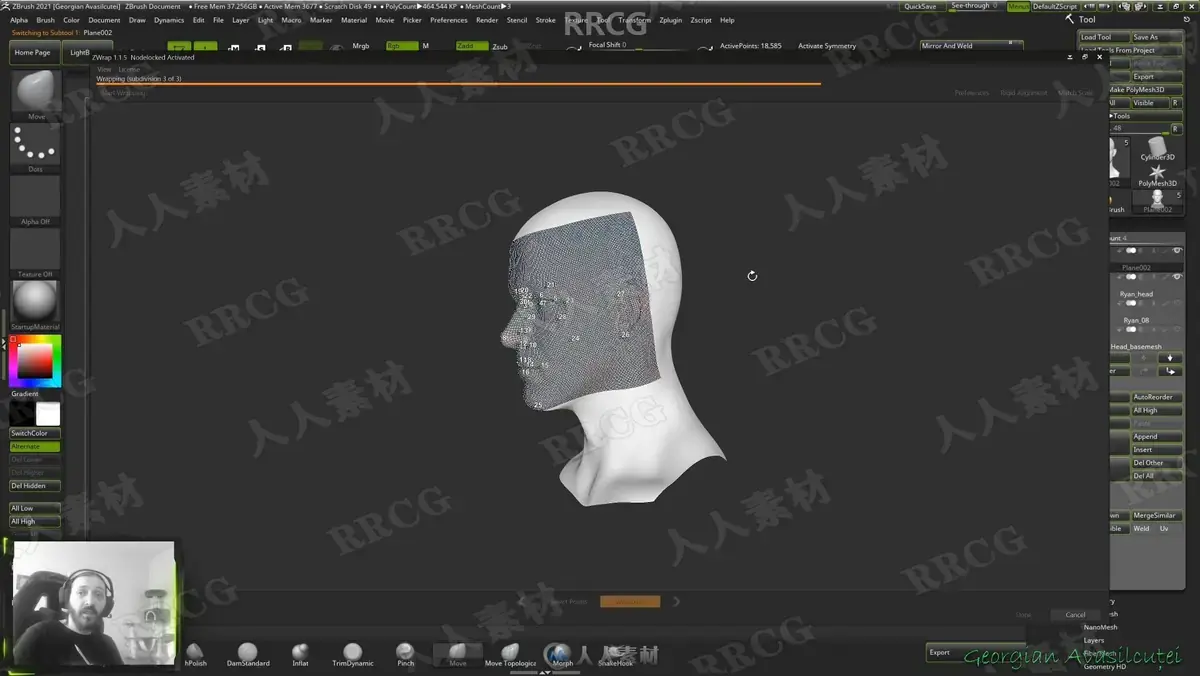1200x676 pixels.
Task: Select the Pinch brush
Action: coord(405,653)
